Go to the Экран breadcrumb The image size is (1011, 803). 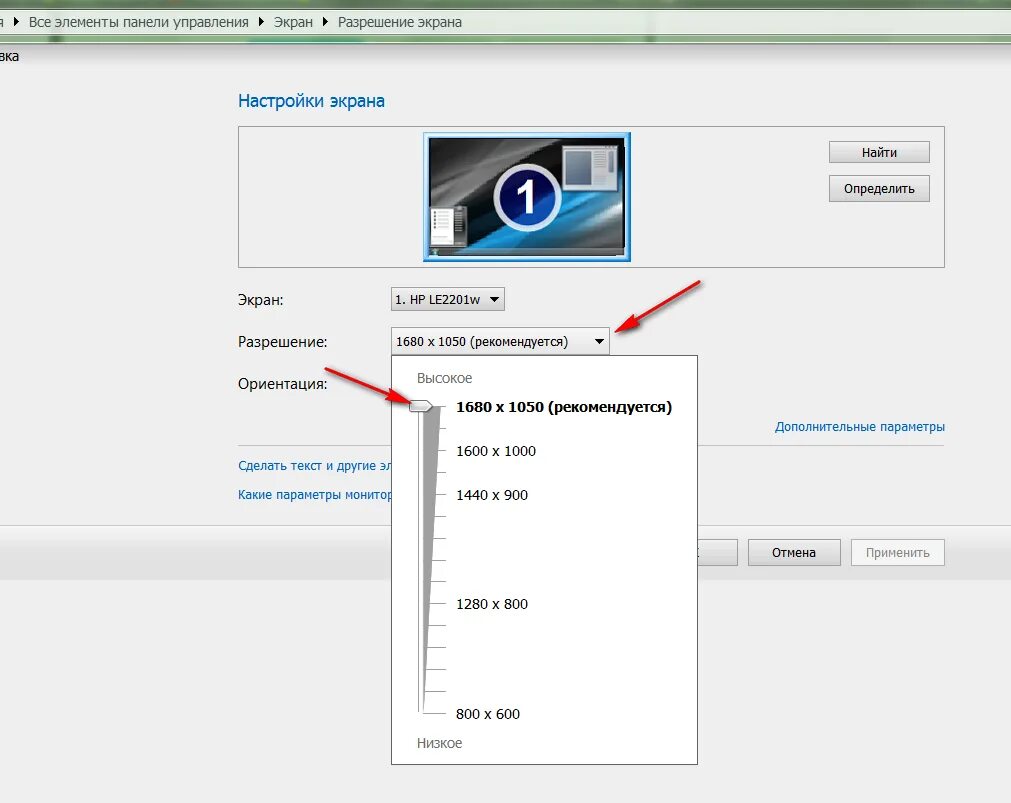[293, 22]
